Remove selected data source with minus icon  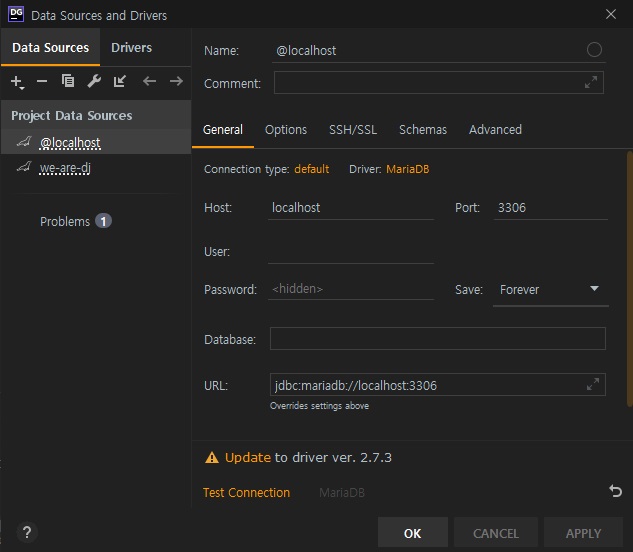click(42, 81)
